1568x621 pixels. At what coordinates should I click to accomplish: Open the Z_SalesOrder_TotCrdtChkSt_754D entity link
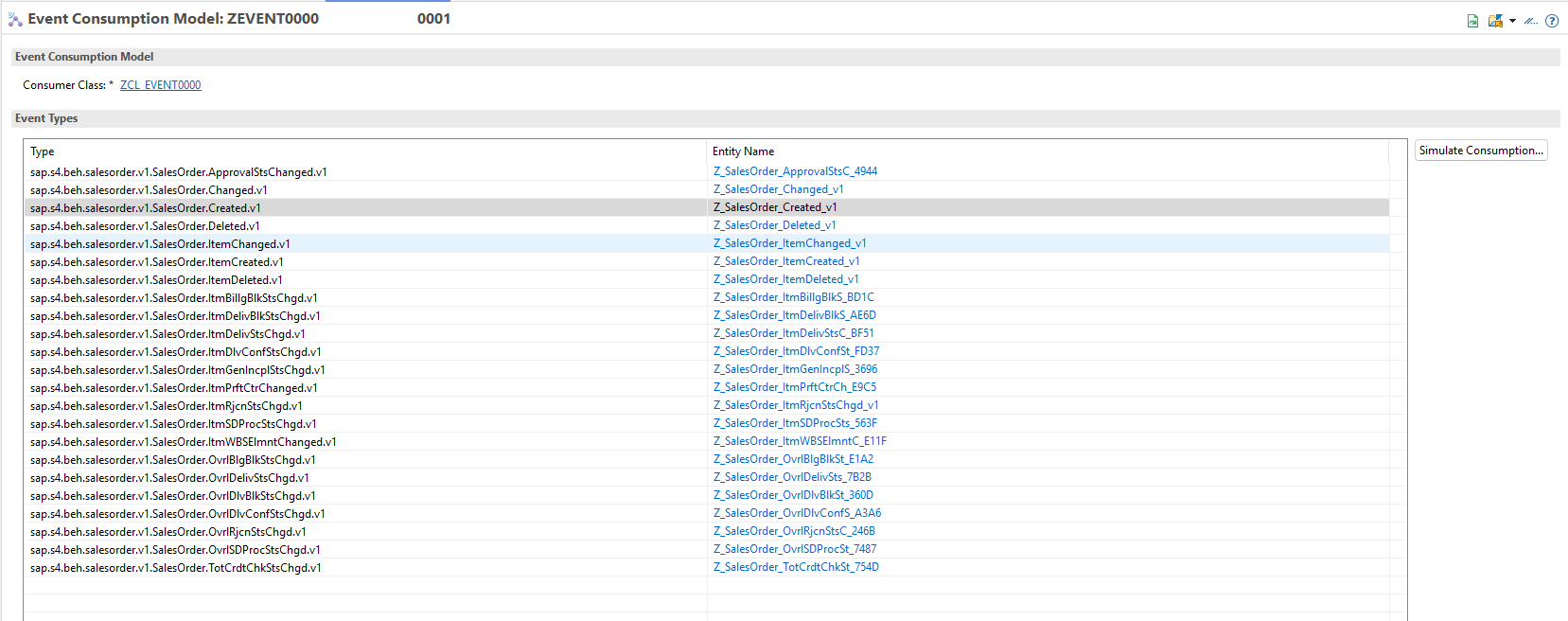click(x=796, y=567)
